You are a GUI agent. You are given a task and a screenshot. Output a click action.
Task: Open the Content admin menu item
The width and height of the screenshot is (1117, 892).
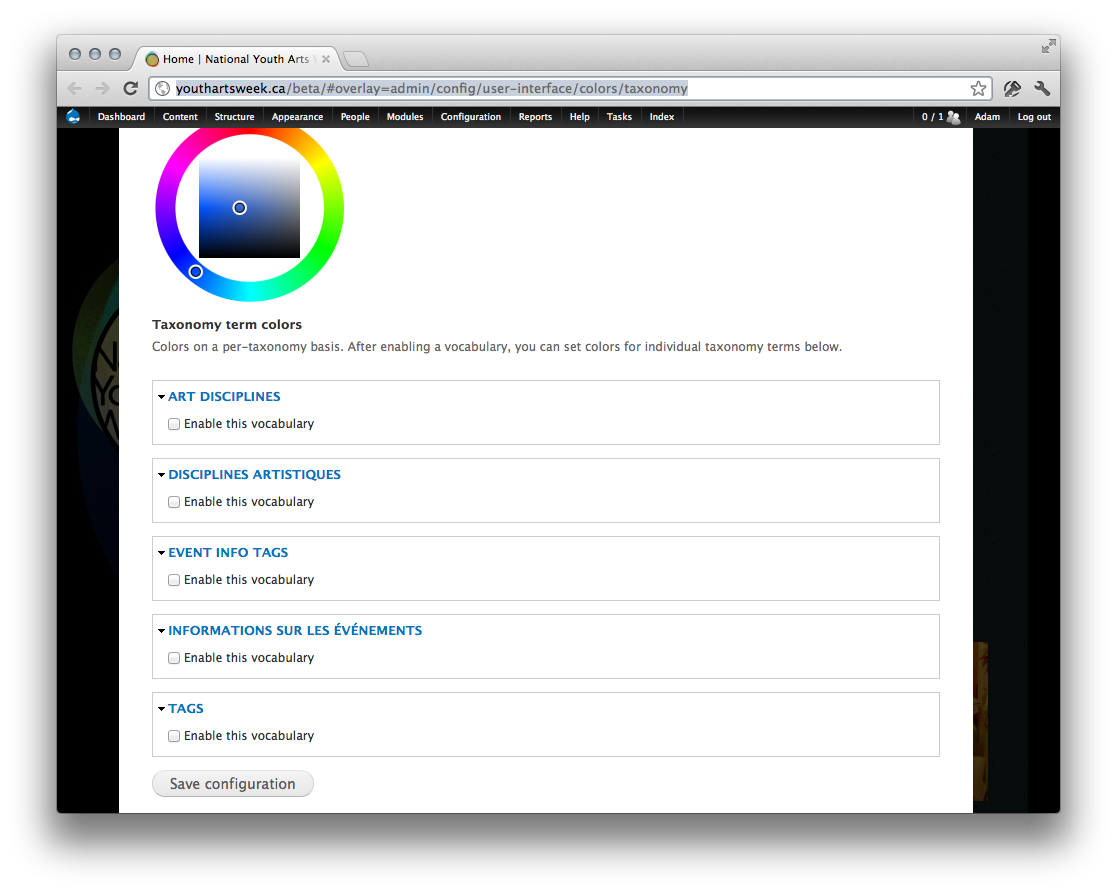[x=180, y=117]
